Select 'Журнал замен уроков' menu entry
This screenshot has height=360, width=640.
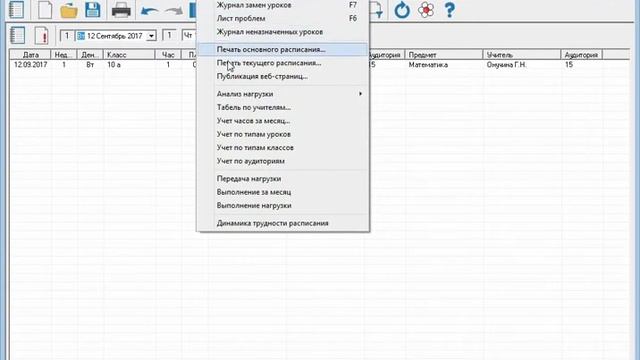tap(283, 5)
